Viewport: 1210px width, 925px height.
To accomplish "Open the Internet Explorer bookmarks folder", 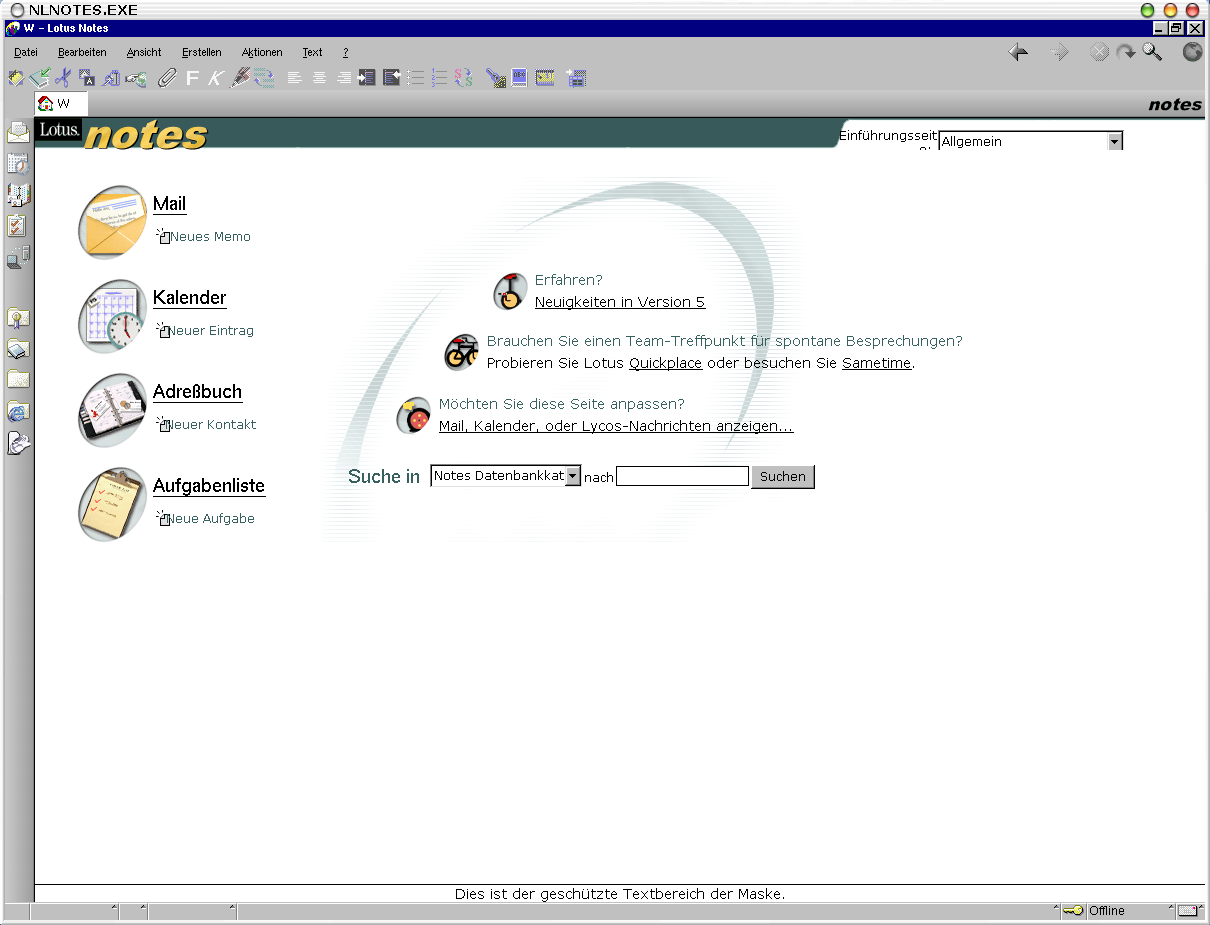I will pyautogui.click(x=18, y=411).
